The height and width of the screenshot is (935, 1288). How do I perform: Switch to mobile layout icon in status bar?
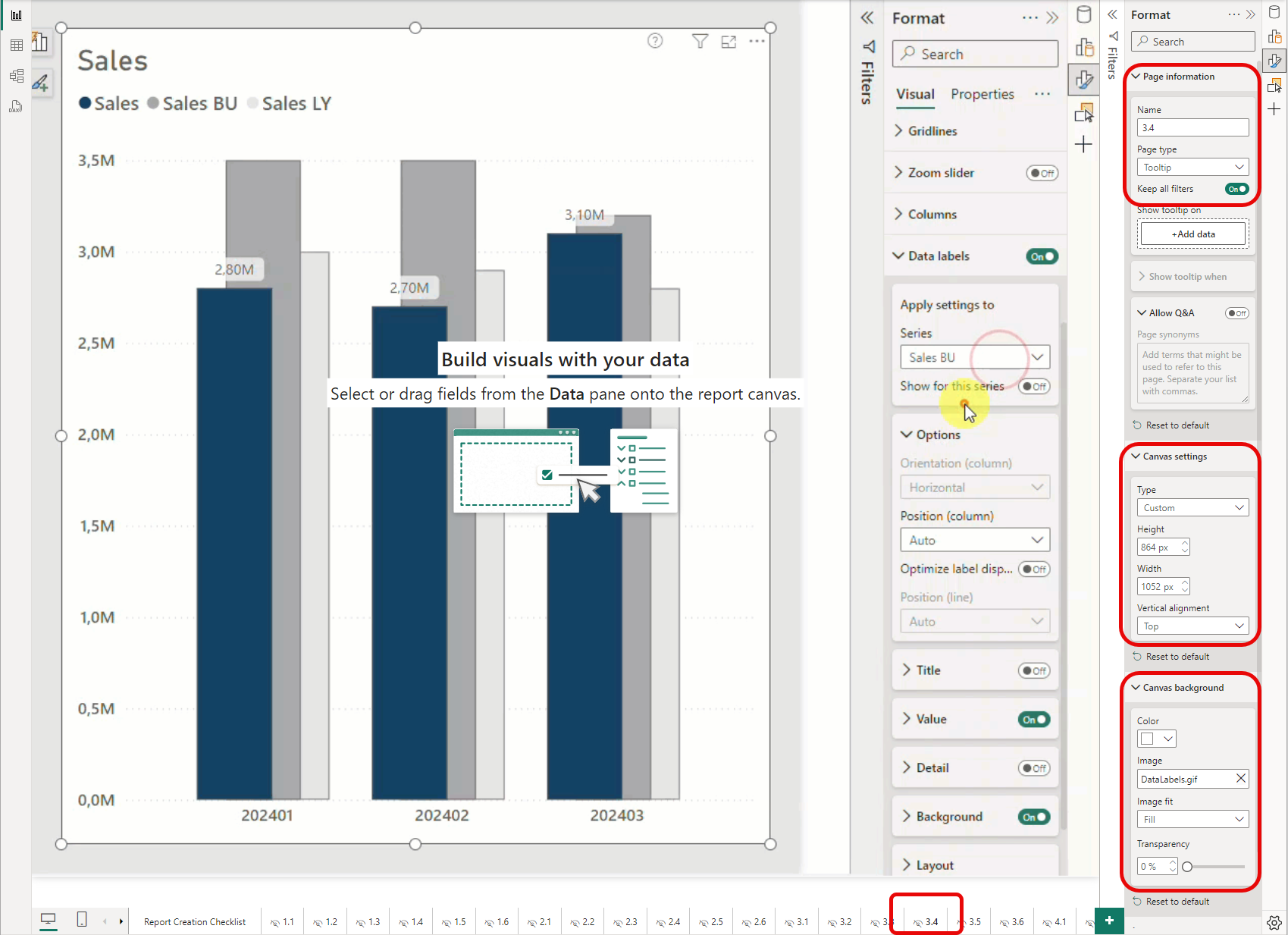pos(82,919)
